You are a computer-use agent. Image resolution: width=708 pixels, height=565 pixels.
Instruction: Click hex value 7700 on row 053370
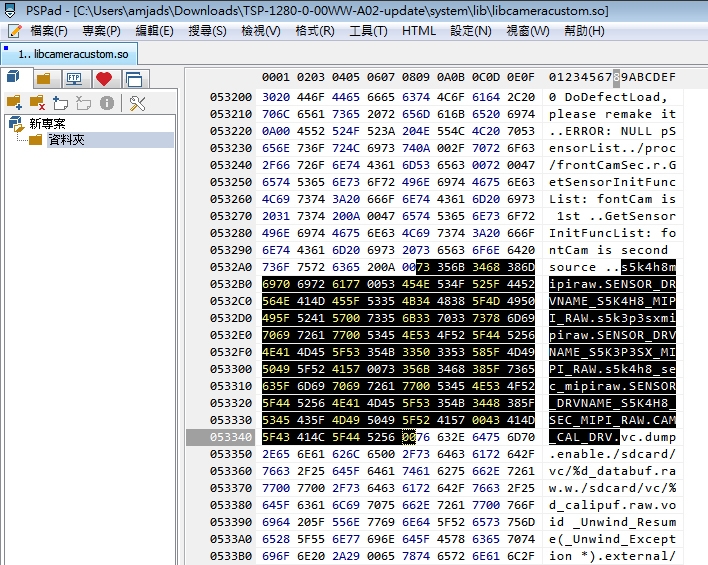tap(276, 488)
